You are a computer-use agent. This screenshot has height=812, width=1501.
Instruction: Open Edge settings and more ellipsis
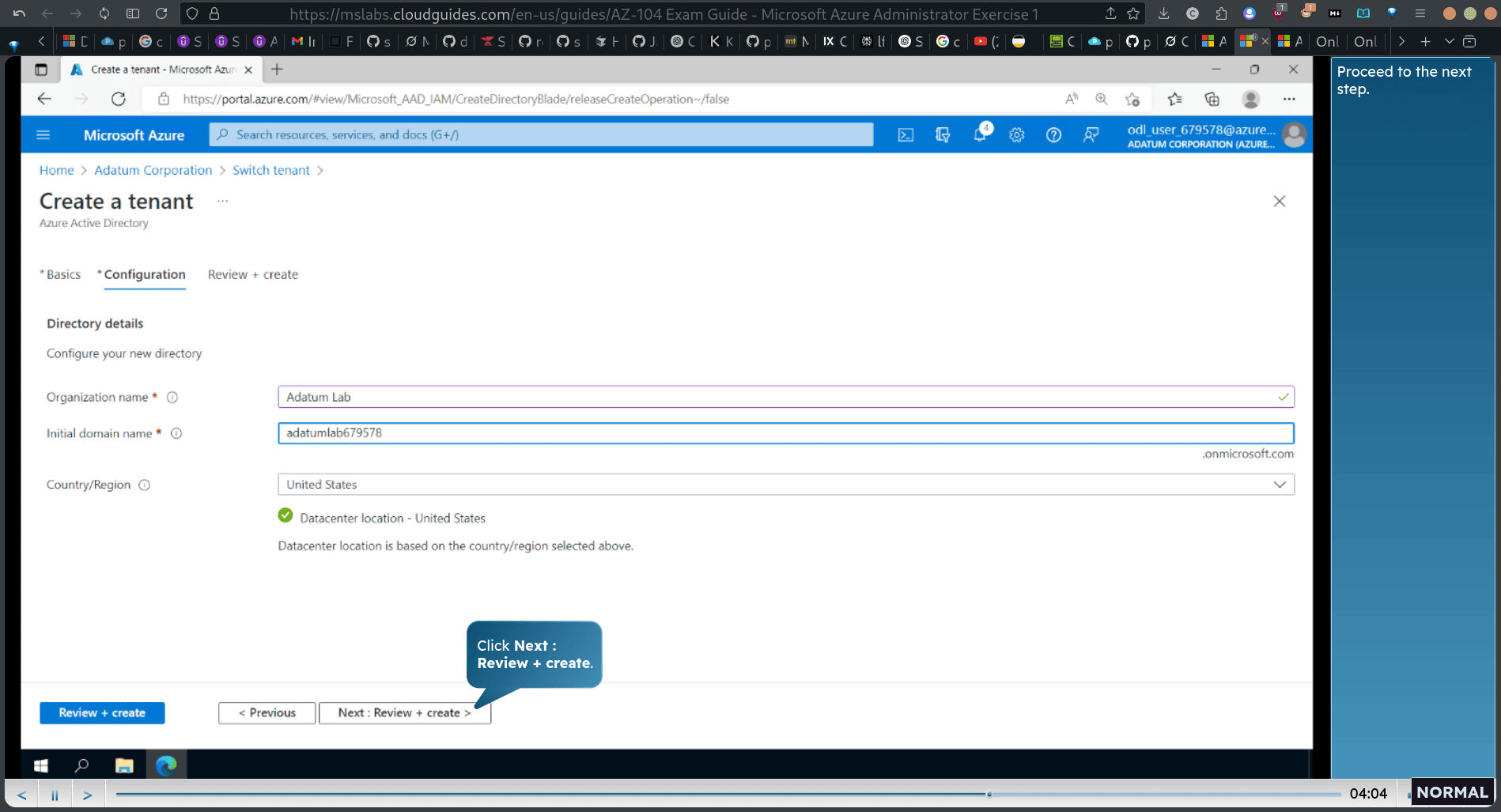coord(1289,99)
